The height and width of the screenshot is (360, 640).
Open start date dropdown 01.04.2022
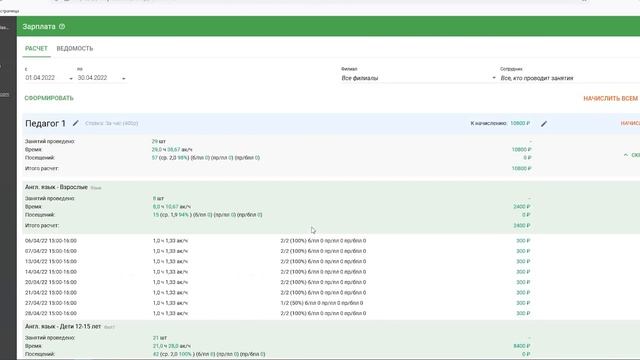pyautogui.click(x=49, y=78)
